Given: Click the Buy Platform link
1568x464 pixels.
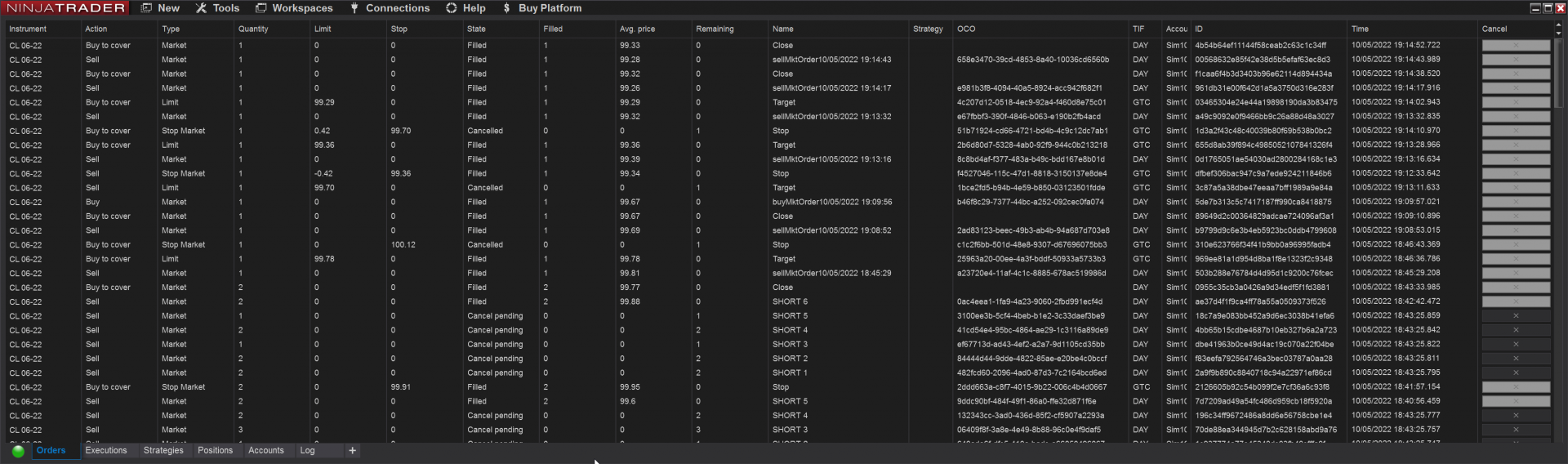Looking at the screenshot, I should (x=542, y=8).
